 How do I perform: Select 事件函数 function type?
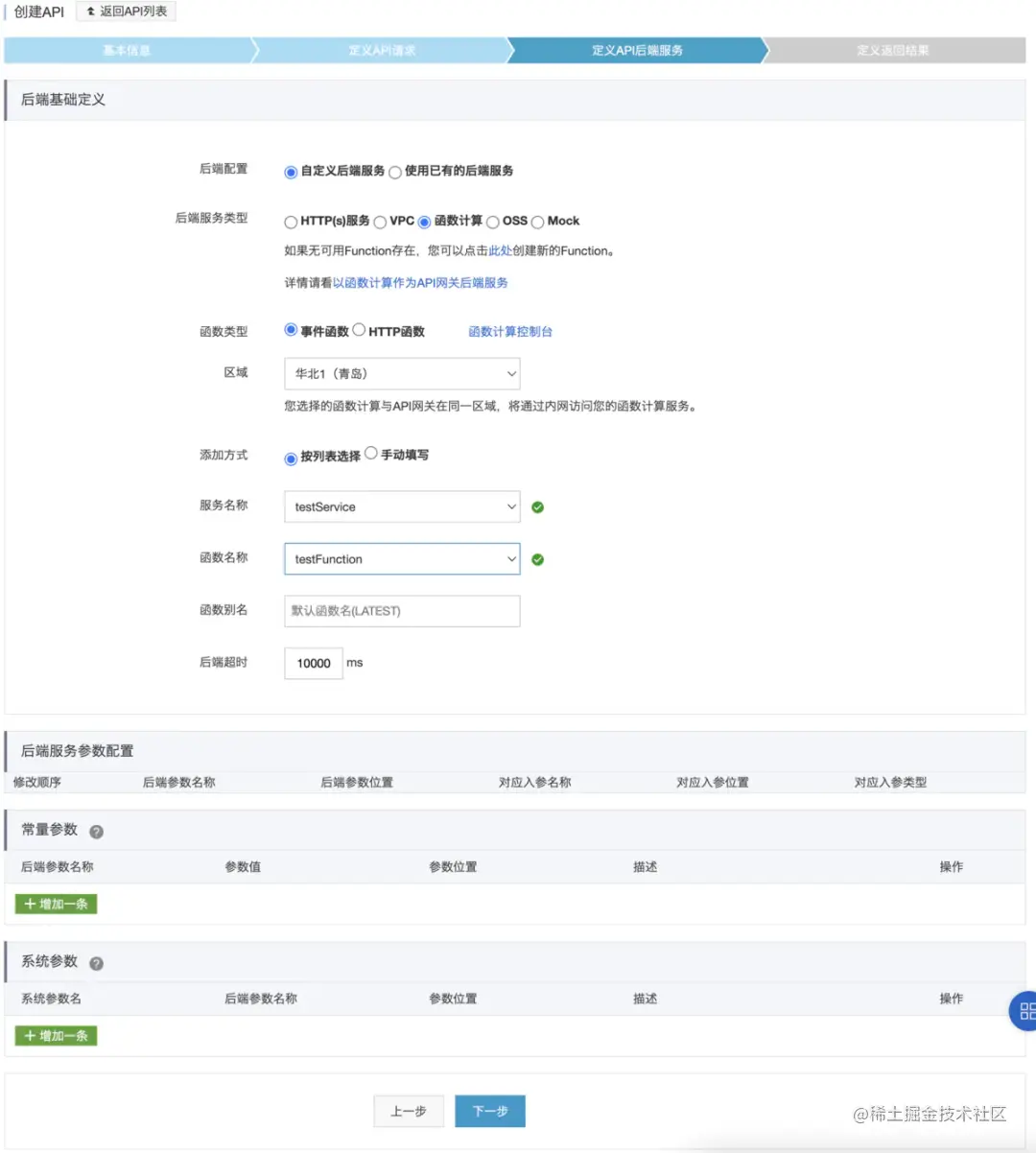pos(291,330)
